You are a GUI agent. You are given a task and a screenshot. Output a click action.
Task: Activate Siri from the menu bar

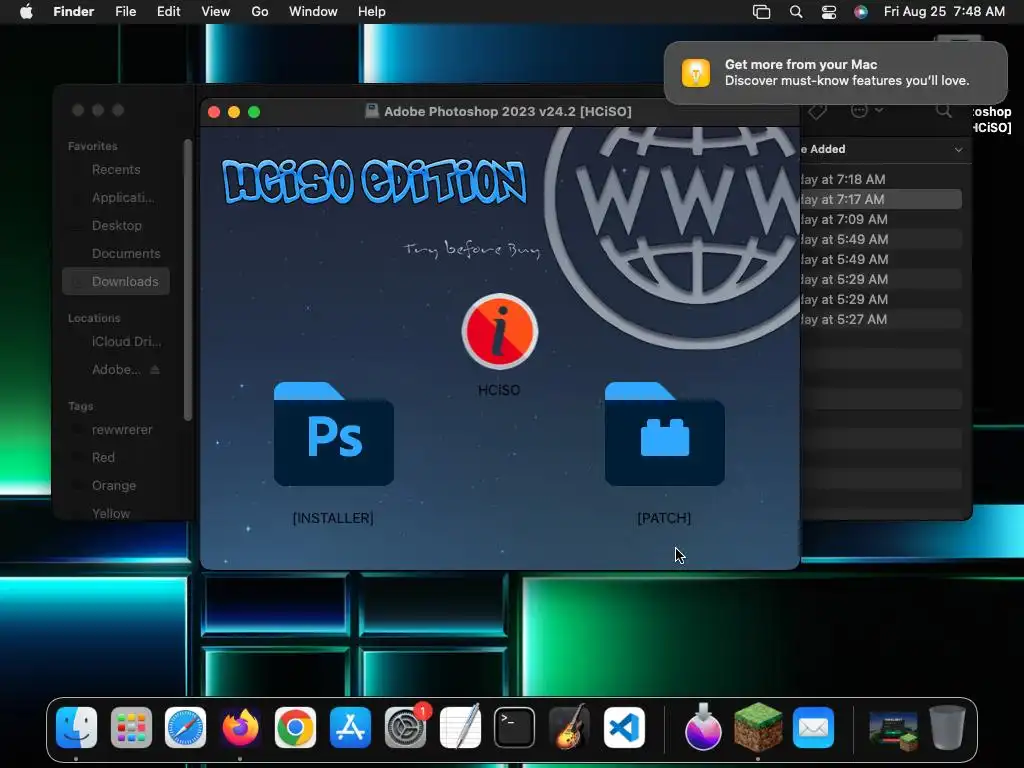(861, 12)
